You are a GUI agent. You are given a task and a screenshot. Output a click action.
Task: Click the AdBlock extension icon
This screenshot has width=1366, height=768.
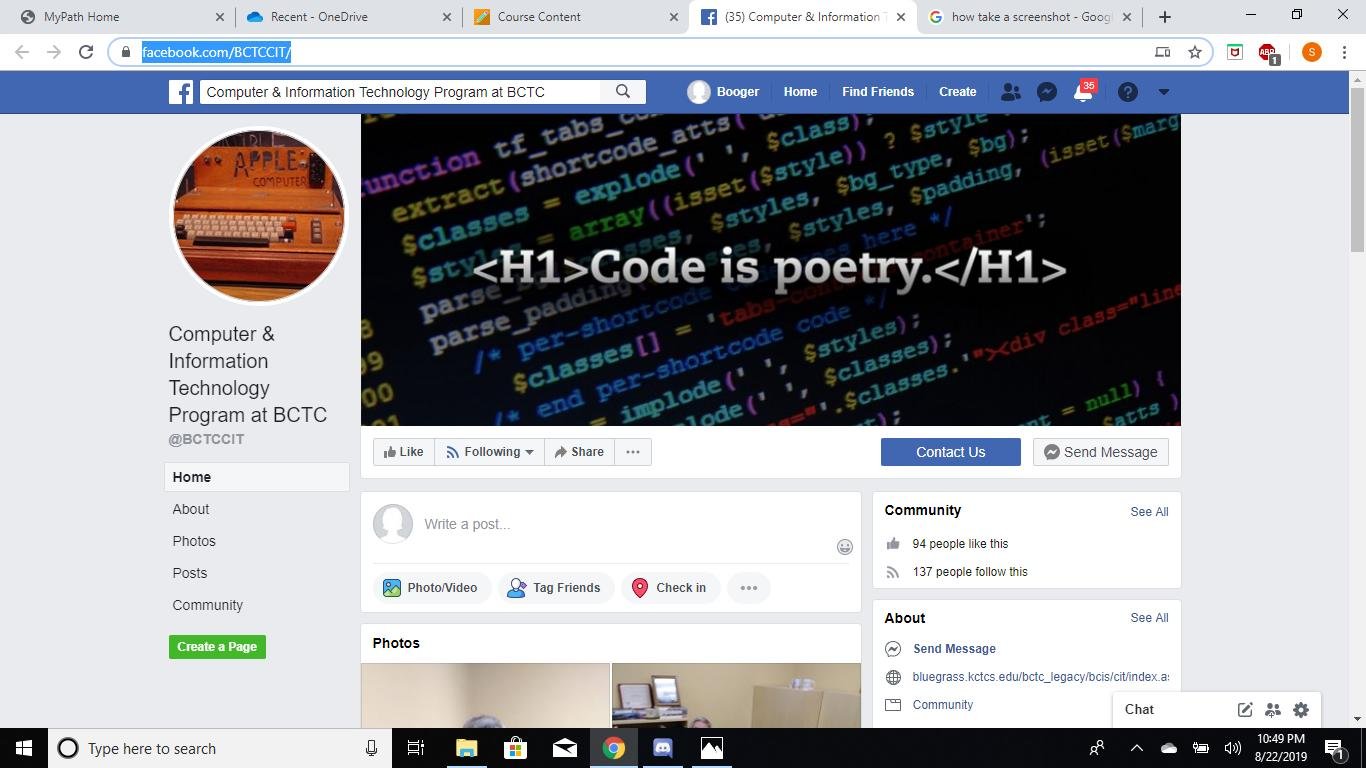[1268, 53]
